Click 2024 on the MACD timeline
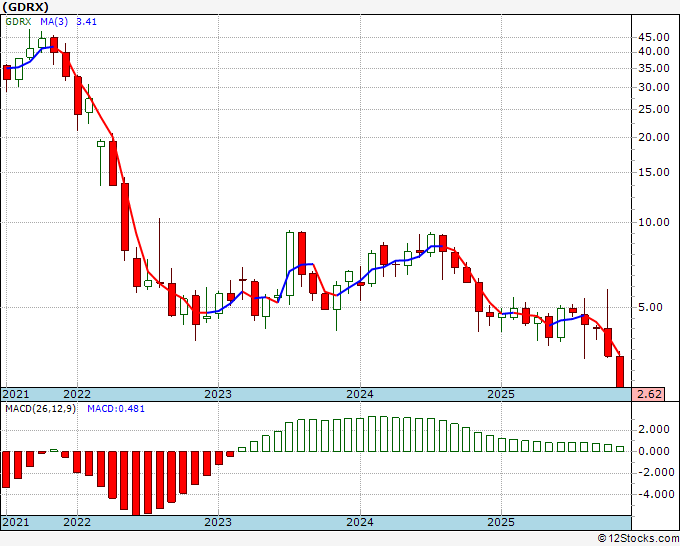The height and width of the screenshot is (546, 680). [360, 522]
